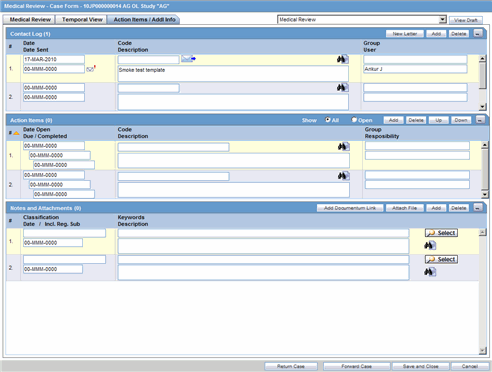This screenshot has width=492, height=372.
Task: Click the Action Items scrollbar up arrow
Action: [485, 145]
